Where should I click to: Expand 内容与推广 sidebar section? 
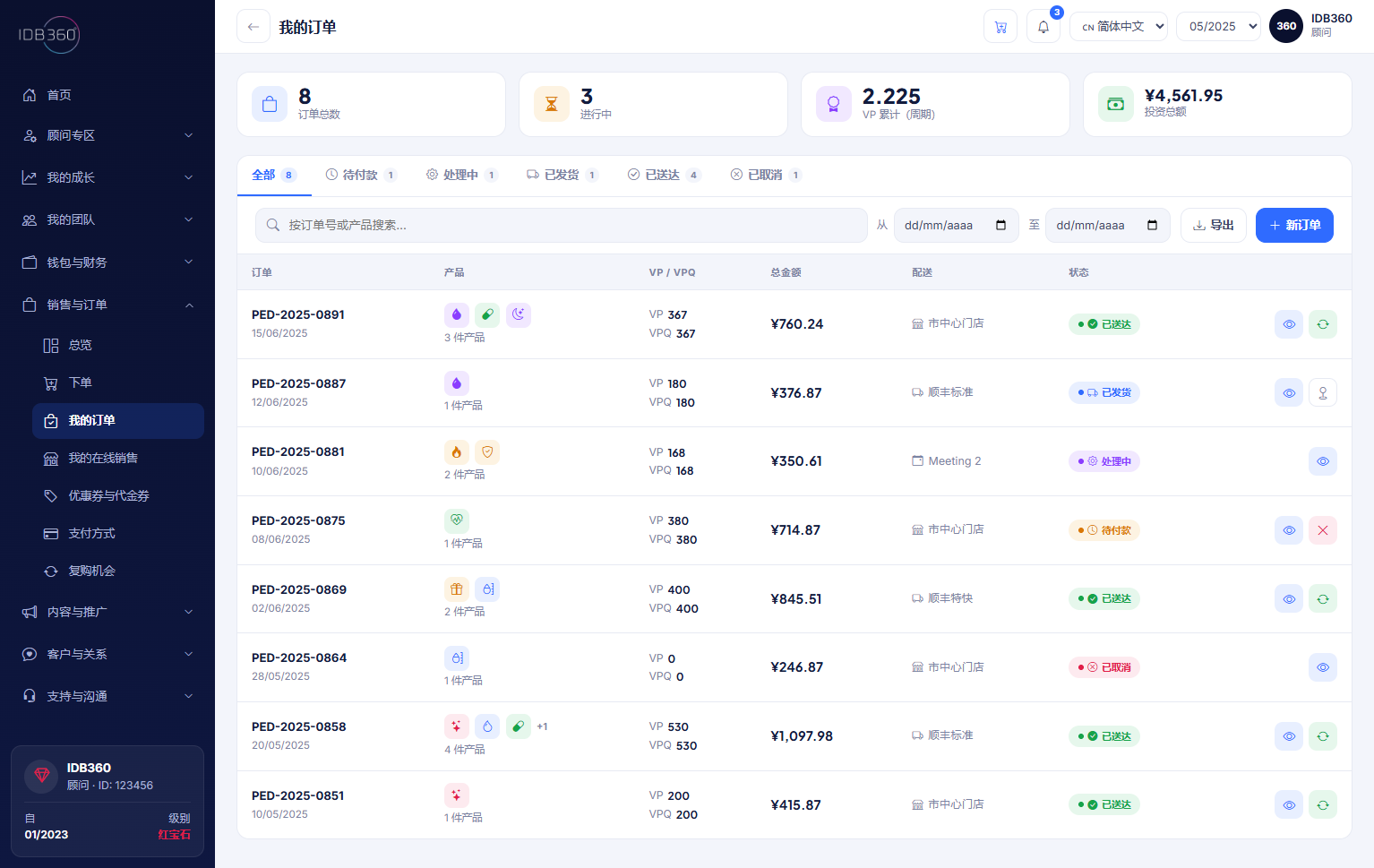point(107,612)
